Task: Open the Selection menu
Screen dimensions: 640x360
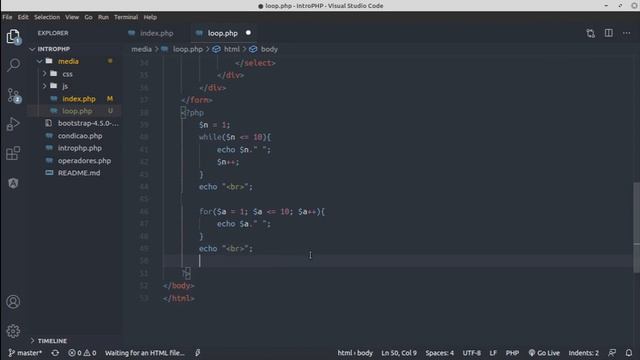Action: [47, 17]
